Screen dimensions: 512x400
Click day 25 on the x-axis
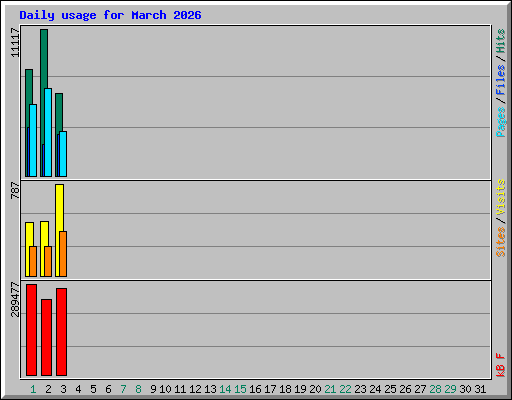pos(390,389)
